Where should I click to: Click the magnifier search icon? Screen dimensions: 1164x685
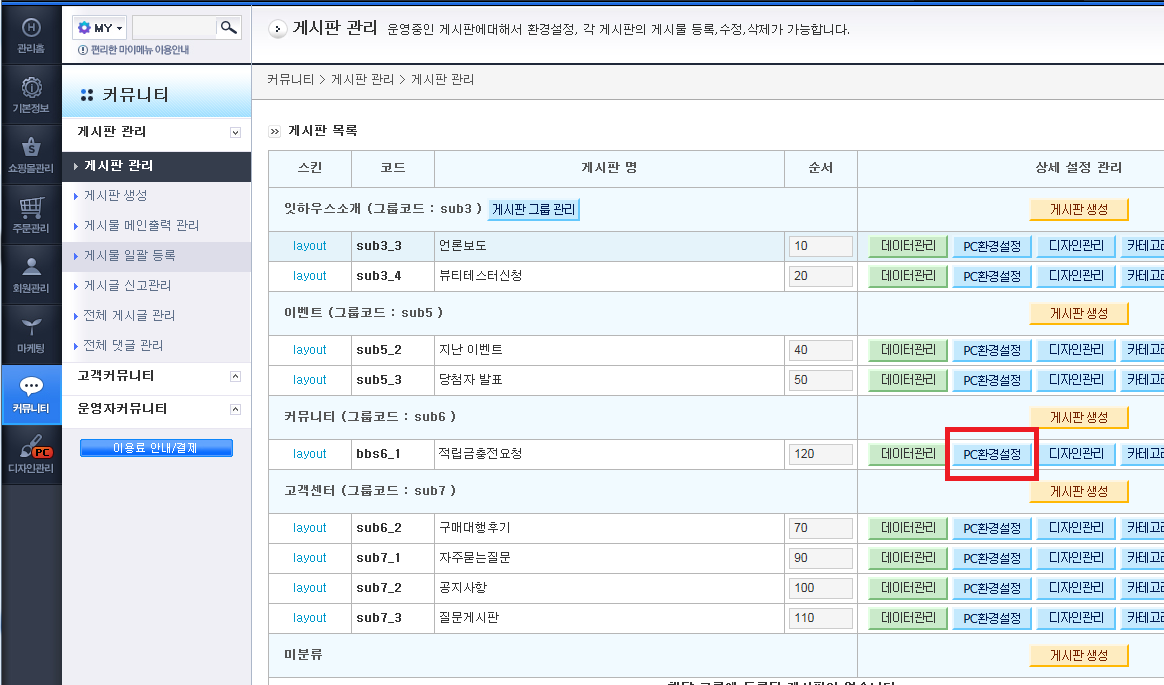point(229,27)
